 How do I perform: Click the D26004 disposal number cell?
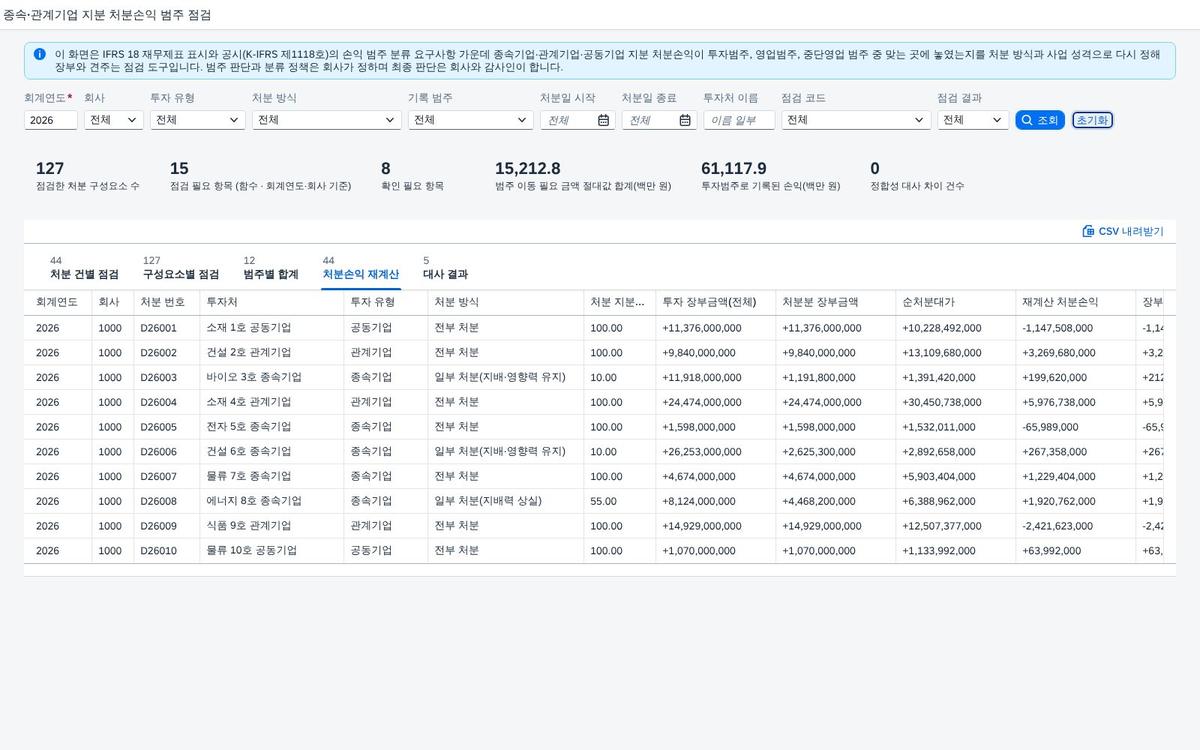(x=166, y=402)
